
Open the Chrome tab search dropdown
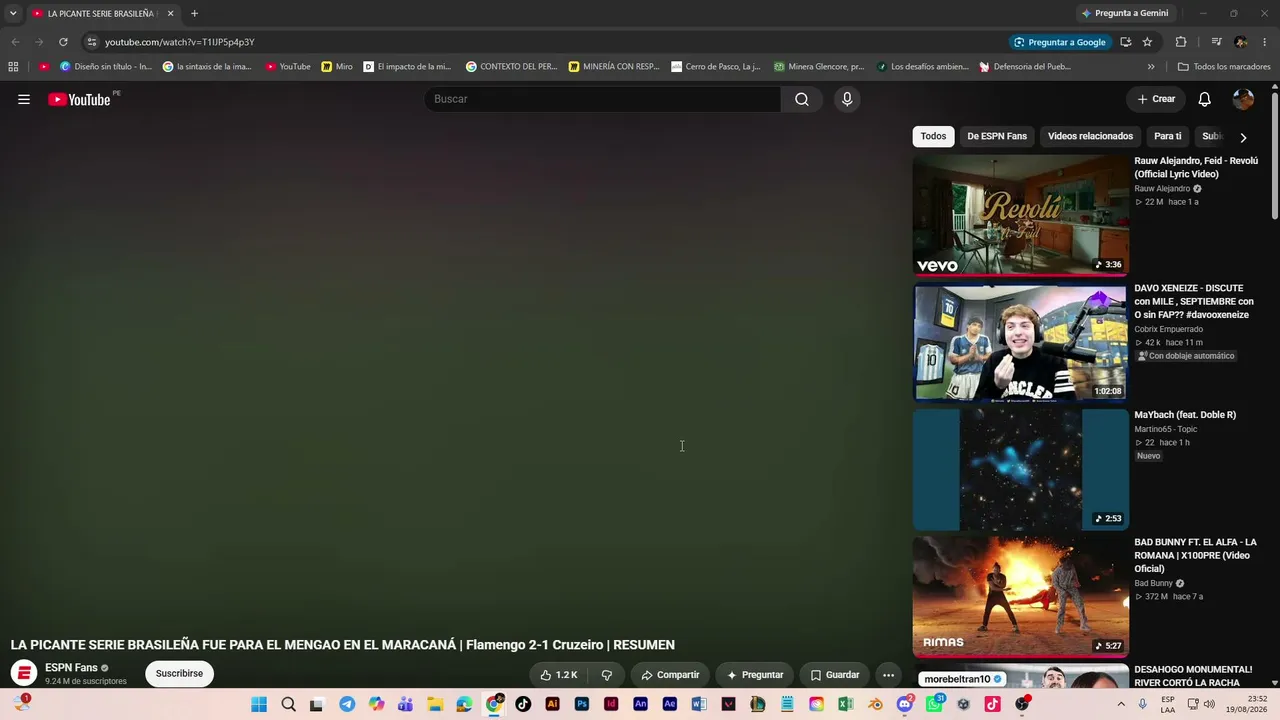click(x=13, y=14)
